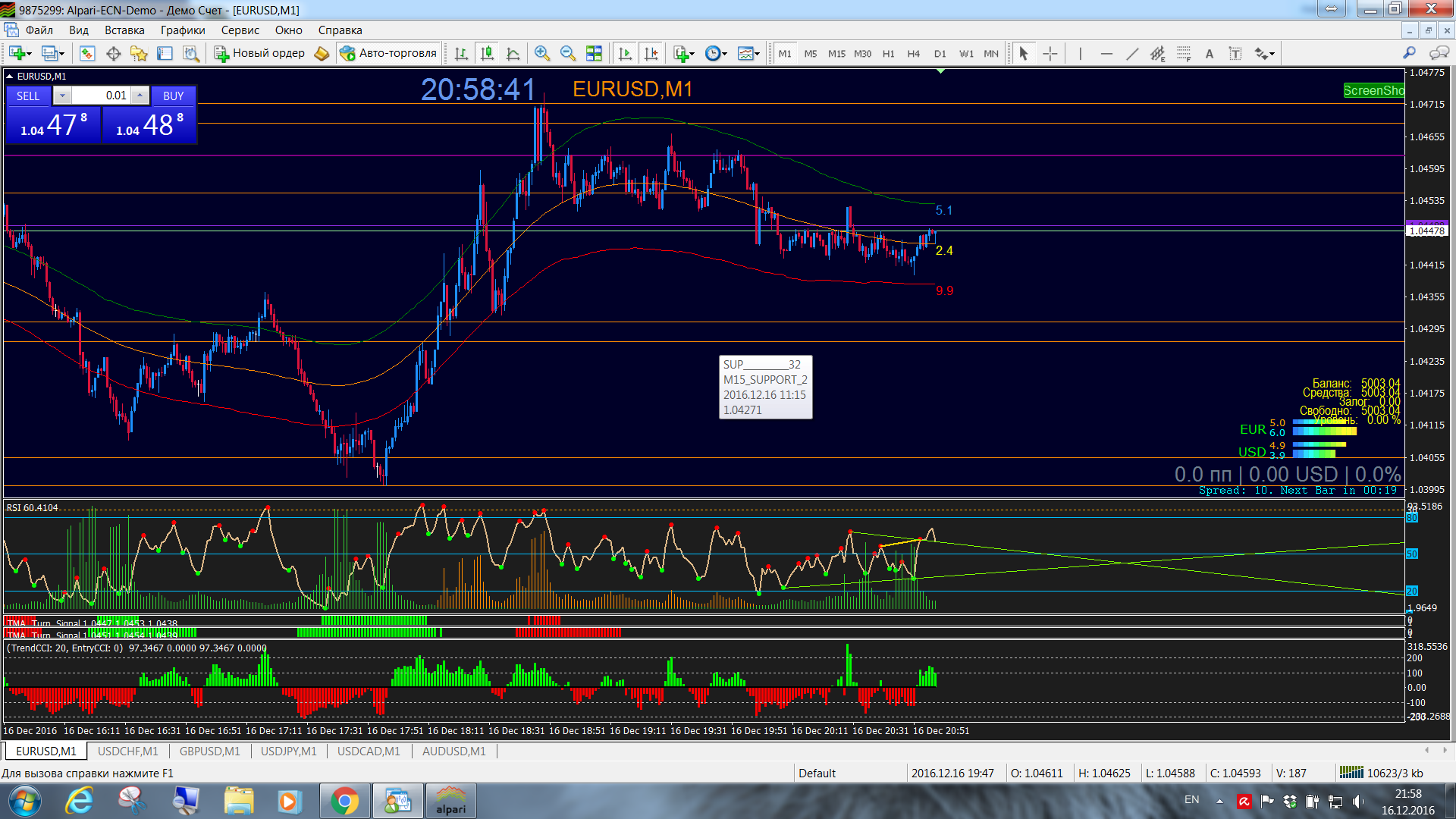Select the Cursor arrow tool
Image resolution: width=1456 pixels, height=819 pixels.
1024,53
